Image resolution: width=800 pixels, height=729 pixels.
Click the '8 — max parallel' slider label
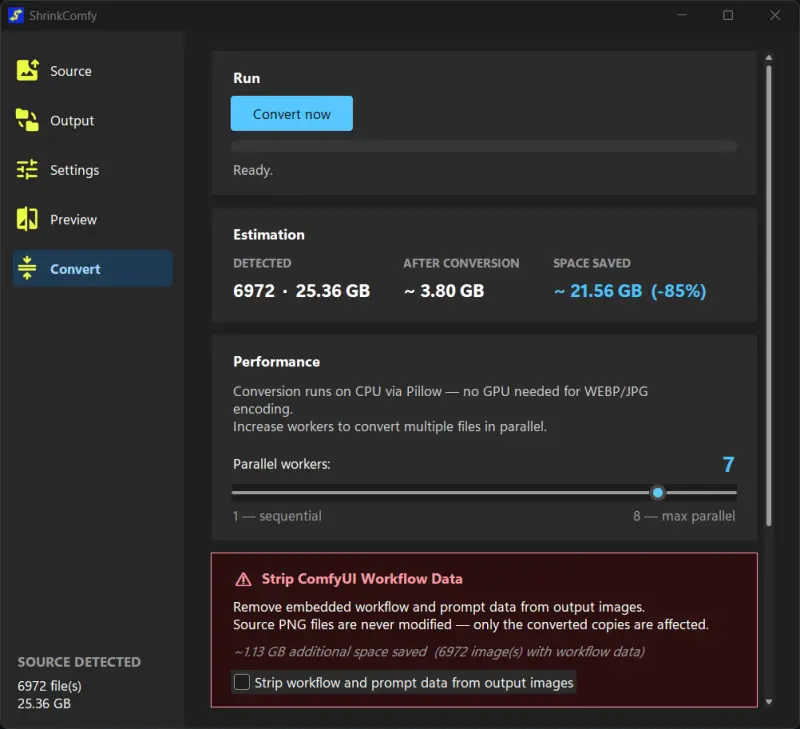(x=684, y=516)
